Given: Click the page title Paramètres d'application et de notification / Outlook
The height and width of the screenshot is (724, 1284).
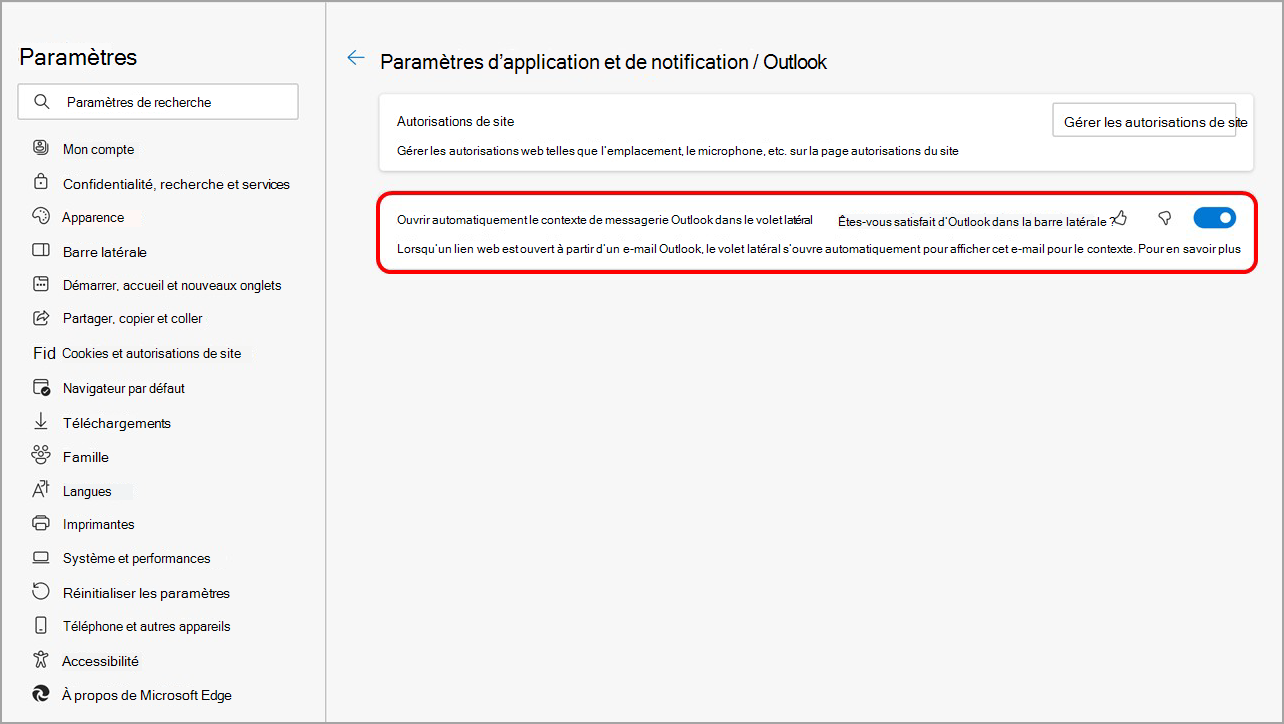Looking at the screenshot, I should [604, 62].
